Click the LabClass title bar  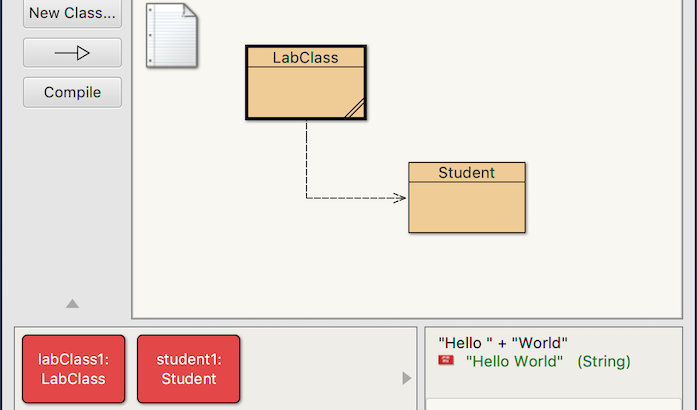click(x=306, y=58)
